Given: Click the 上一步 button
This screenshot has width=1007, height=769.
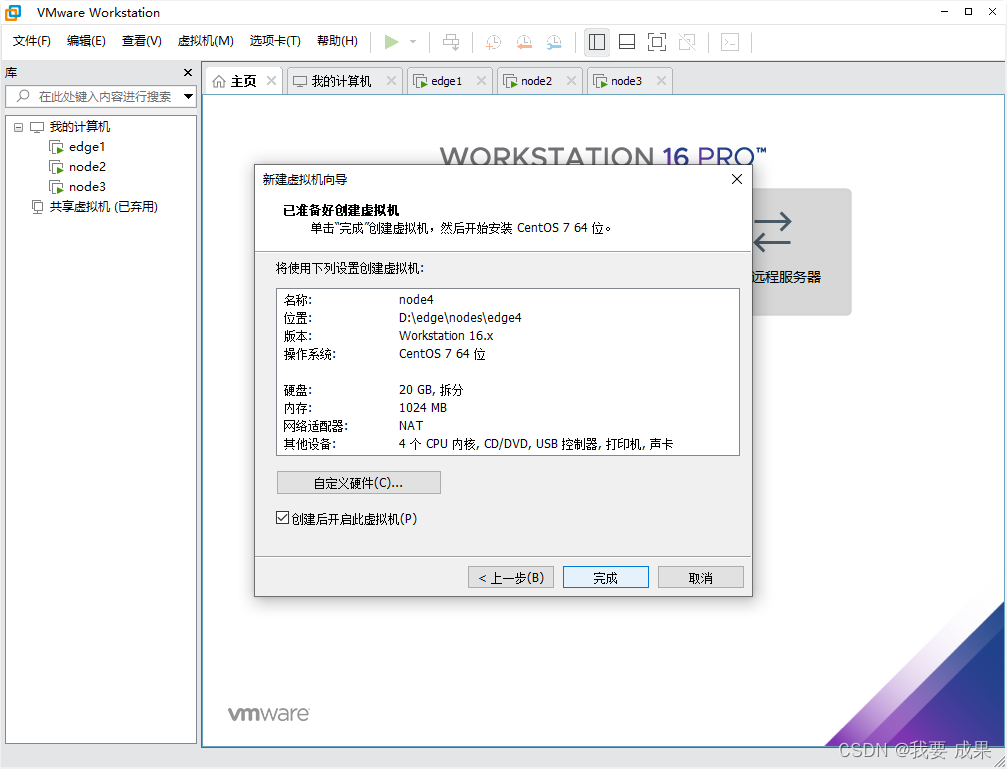Looking at the screenshot, I should tap(510, 576).
